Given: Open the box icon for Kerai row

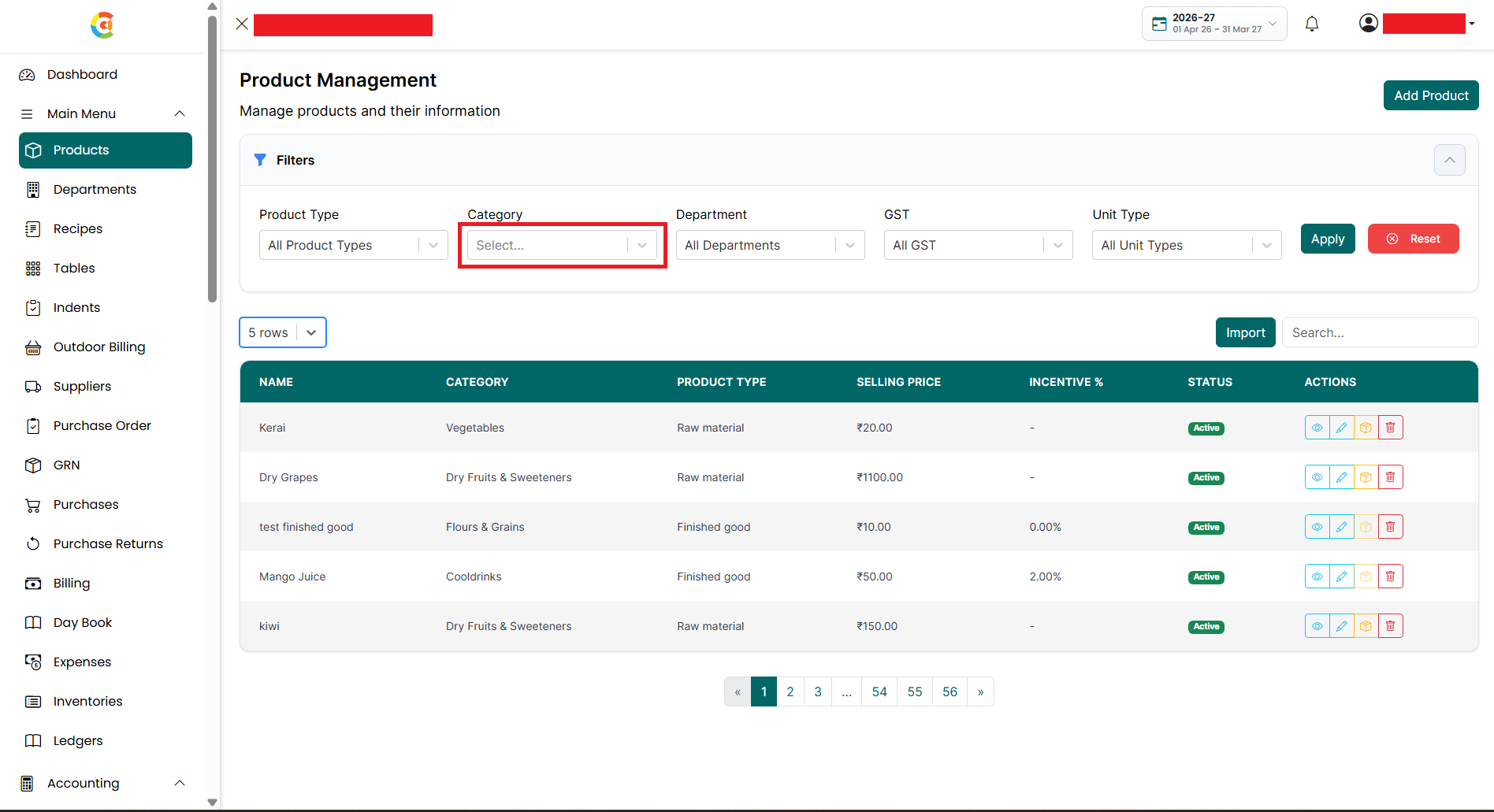Looking at the screenshot, I should [x=1366, y=428].
